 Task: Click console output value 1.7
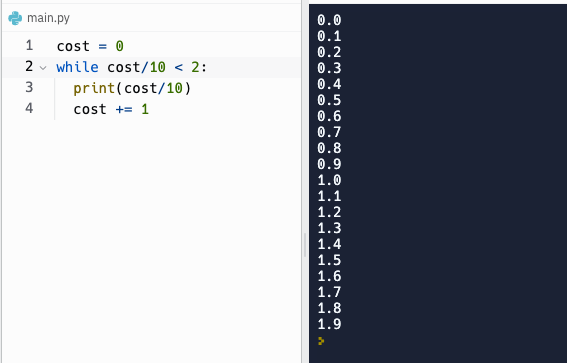[329, 292]
